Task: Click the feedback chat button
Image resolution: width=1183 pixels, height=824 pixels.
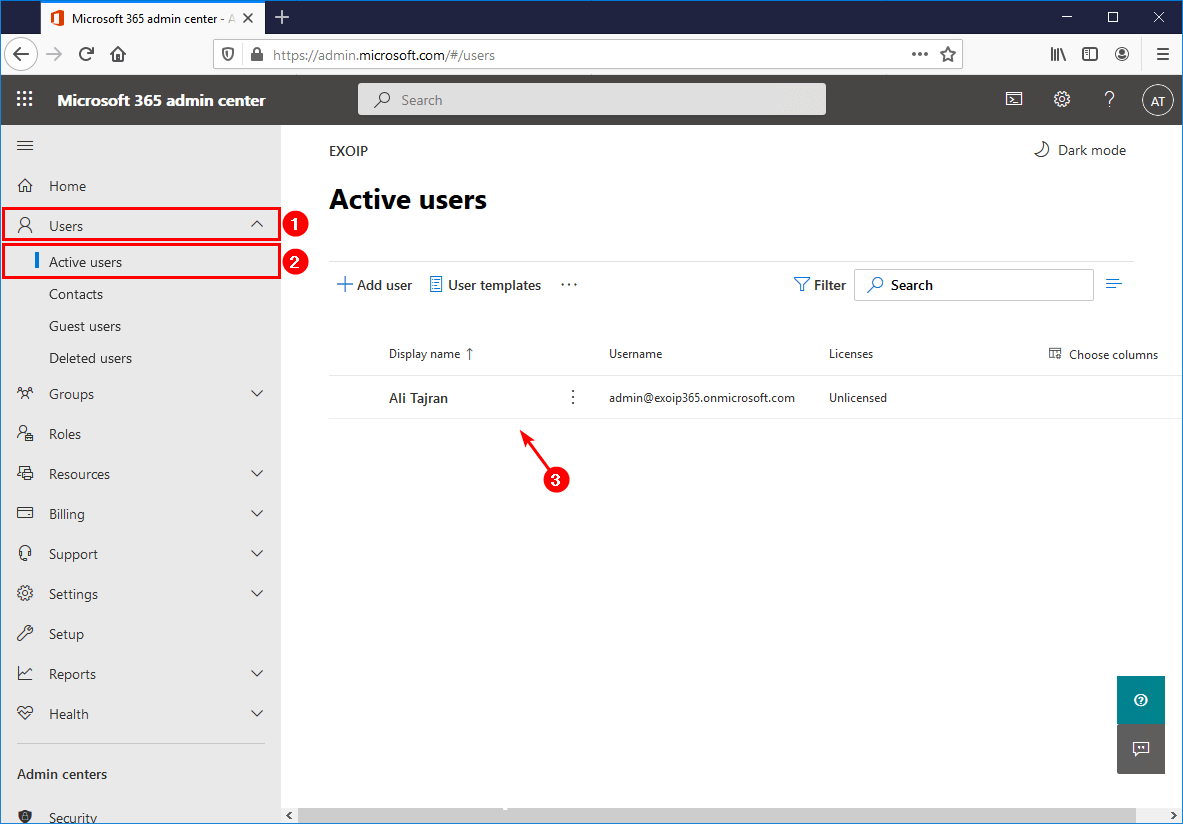Action: (x=1140, y=749)
